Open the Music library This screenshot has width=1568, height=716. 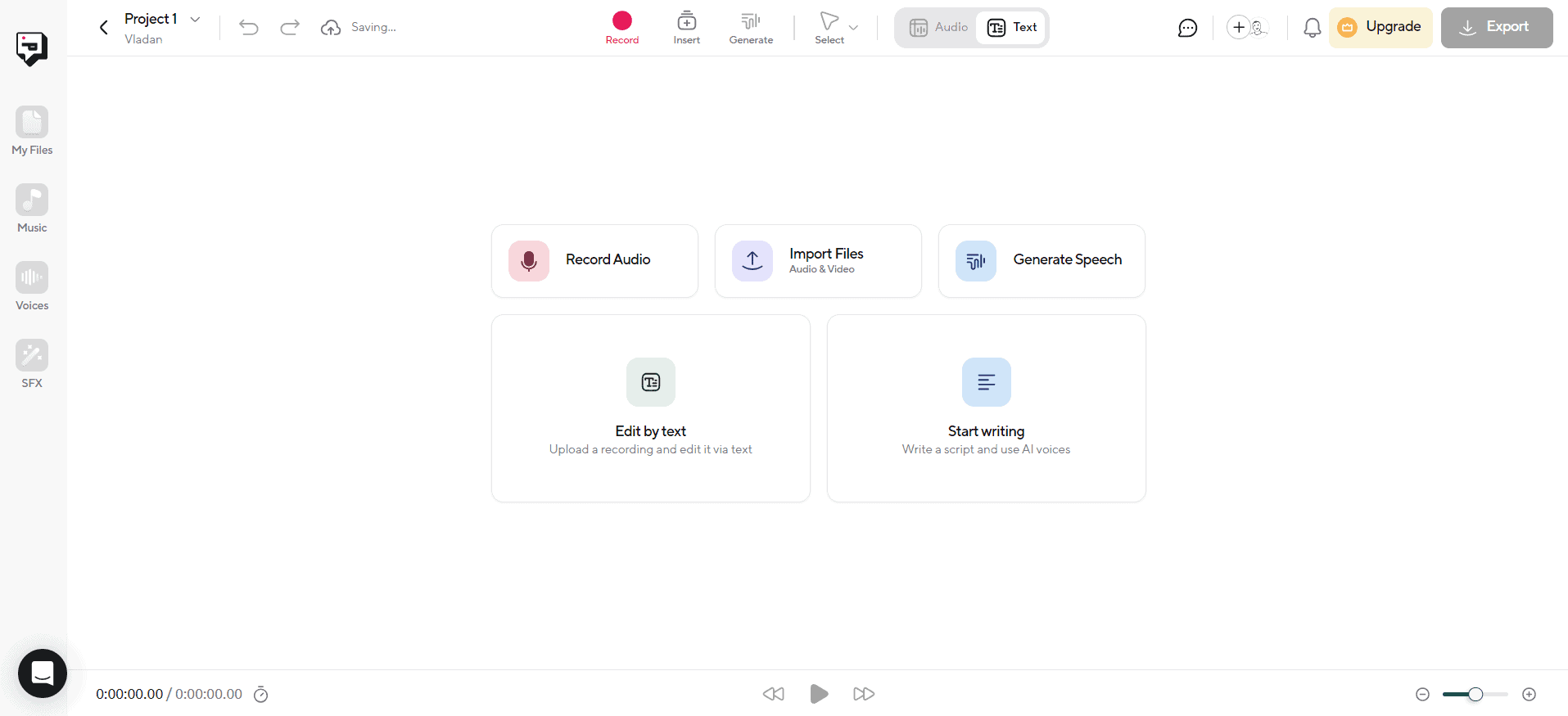[32, 209]
